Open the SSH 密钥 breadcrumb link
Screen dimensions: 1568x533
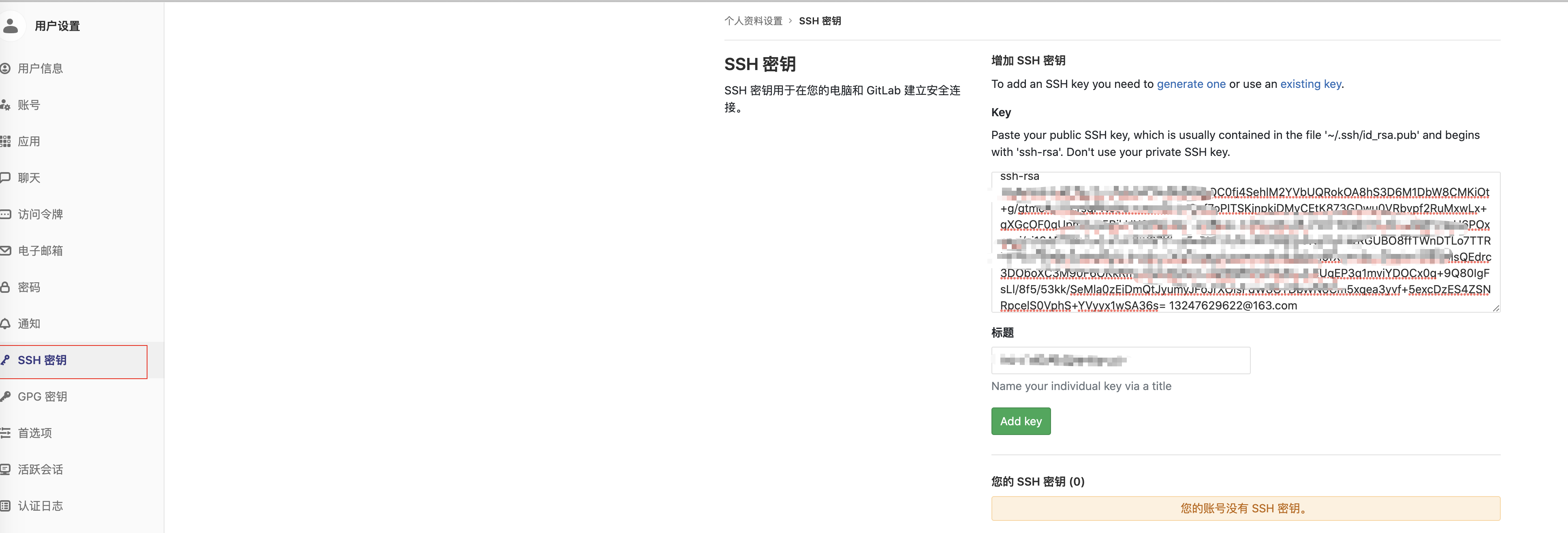(820, 20)
